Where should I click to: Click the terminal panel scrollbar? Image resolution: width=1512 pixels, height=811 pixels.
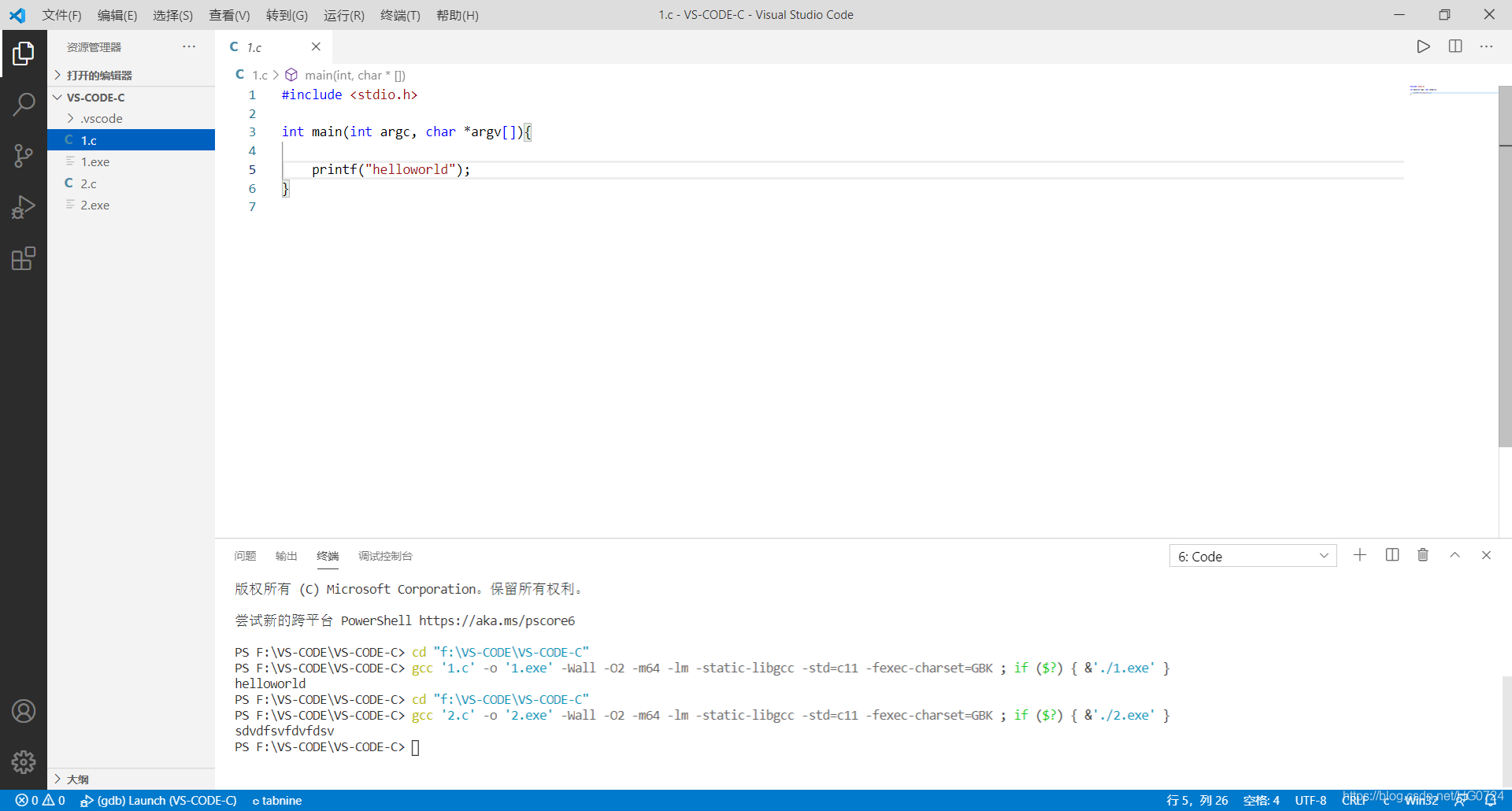click(1506, 732)
